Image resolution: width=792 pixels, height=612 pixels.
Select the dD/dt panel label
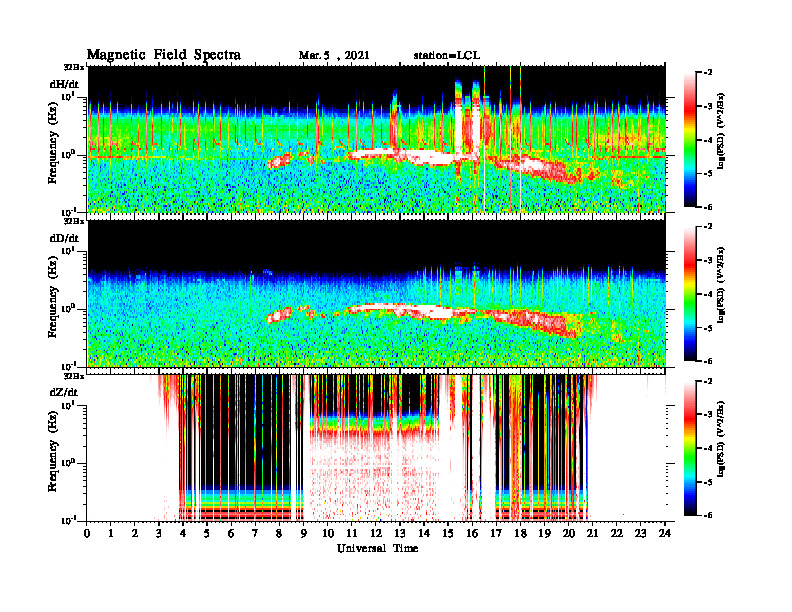(x=64, y=238)
